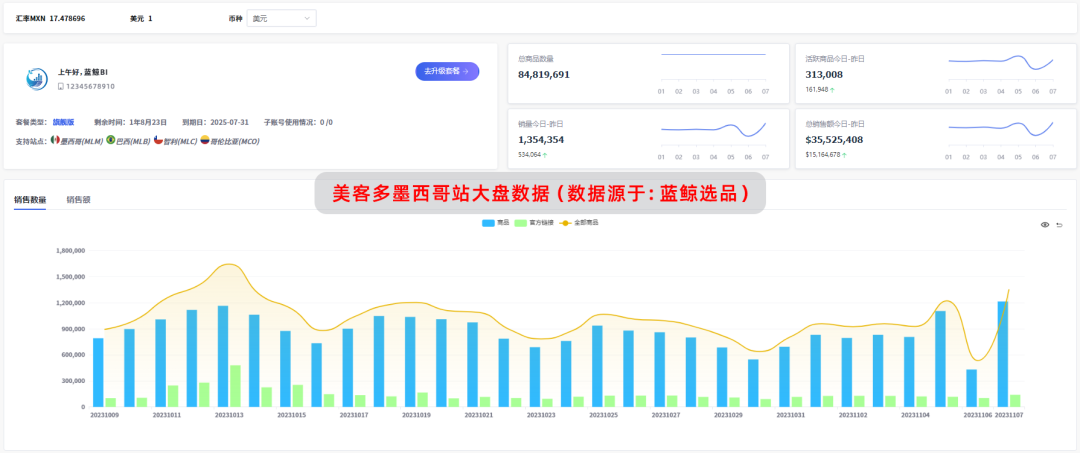Click the Mexico flag icon for 墨西哥(MLM)

click(55, 140)
